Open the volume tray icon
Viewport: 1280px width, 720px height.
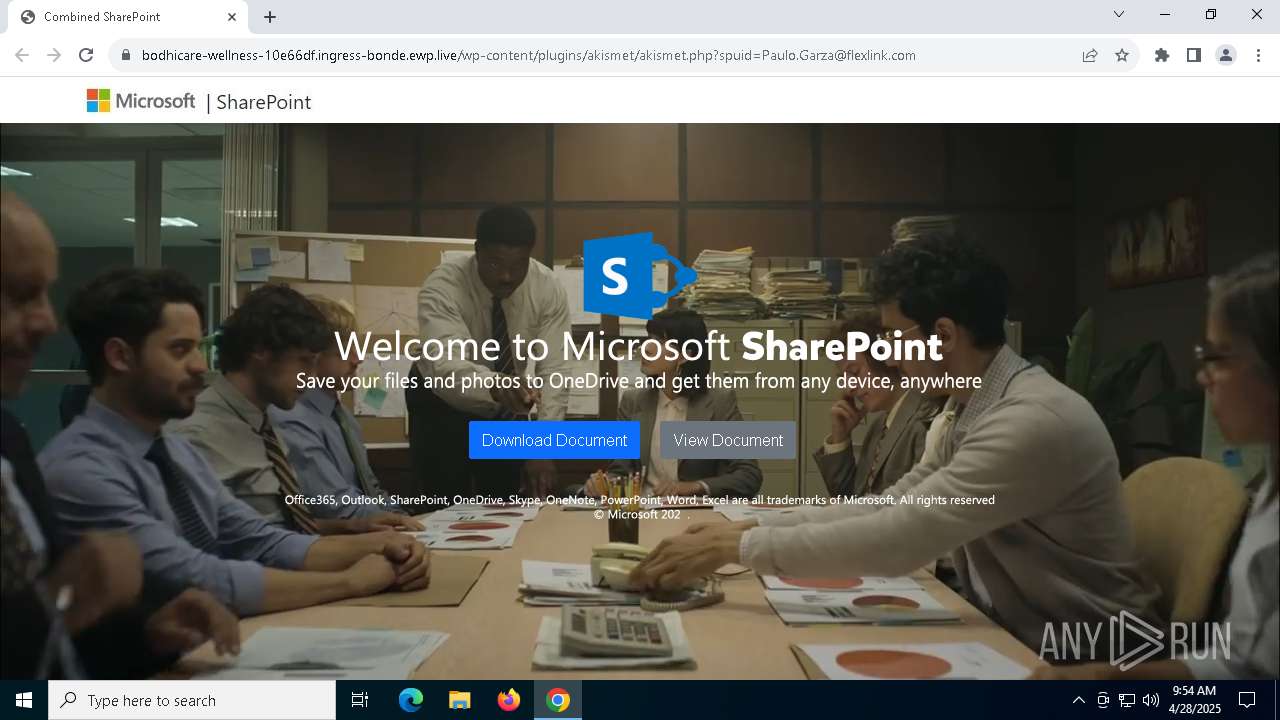1150,700
